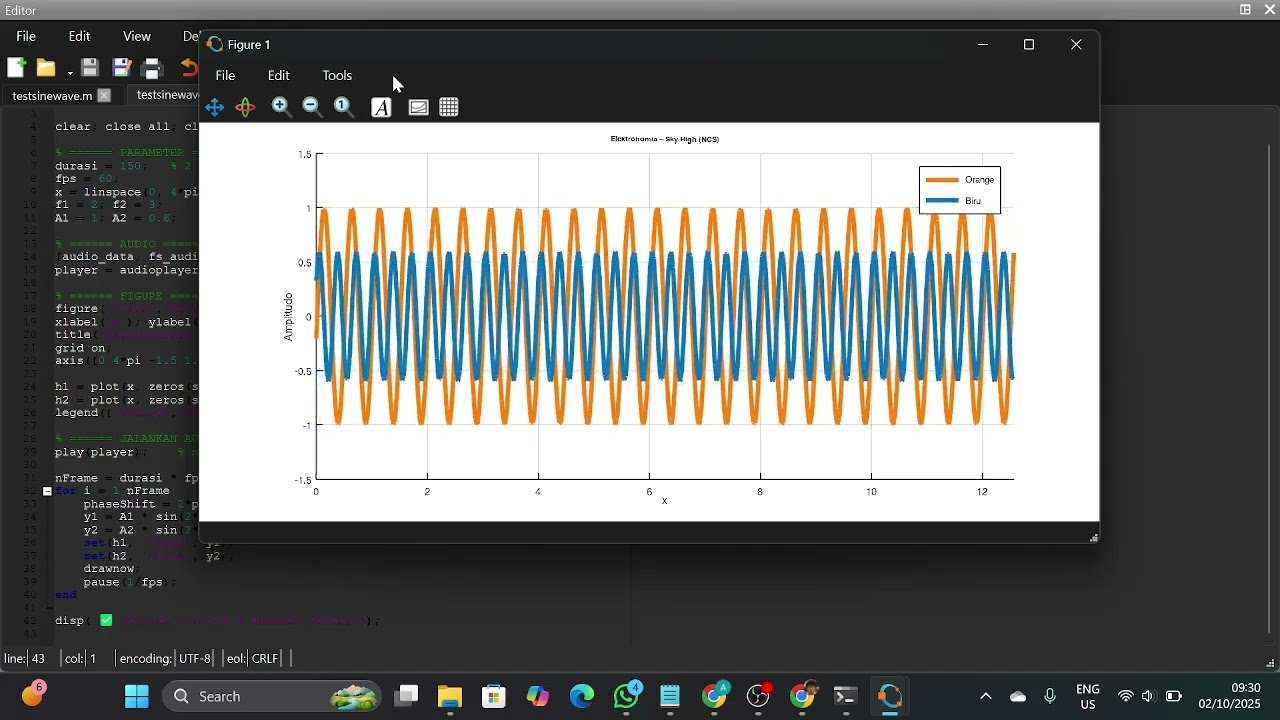1280x720 pixels.
Task: Show hidden system tray icons
Action: point(986,697)
